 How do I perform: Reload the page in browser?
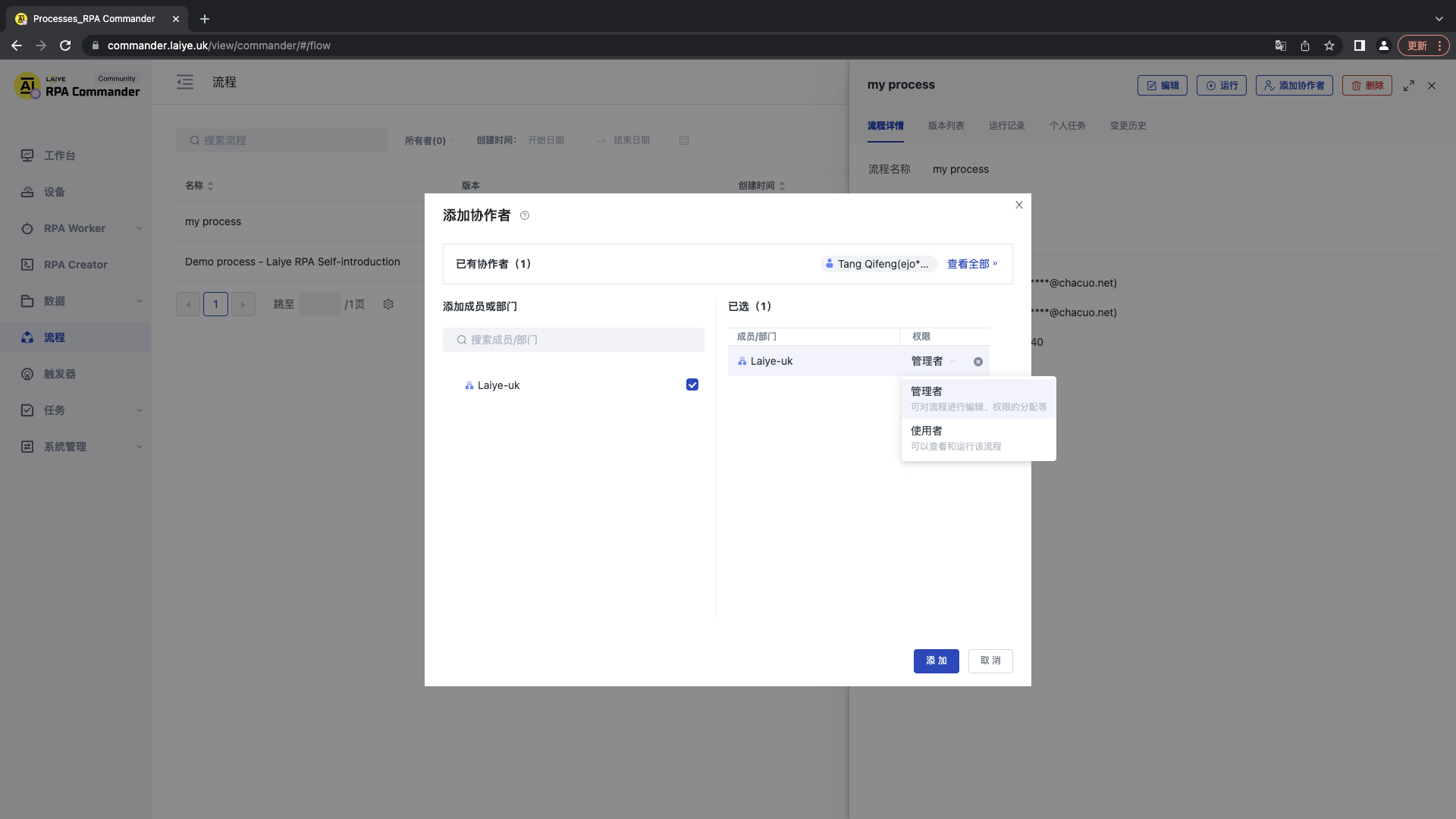tap(65, 45)
